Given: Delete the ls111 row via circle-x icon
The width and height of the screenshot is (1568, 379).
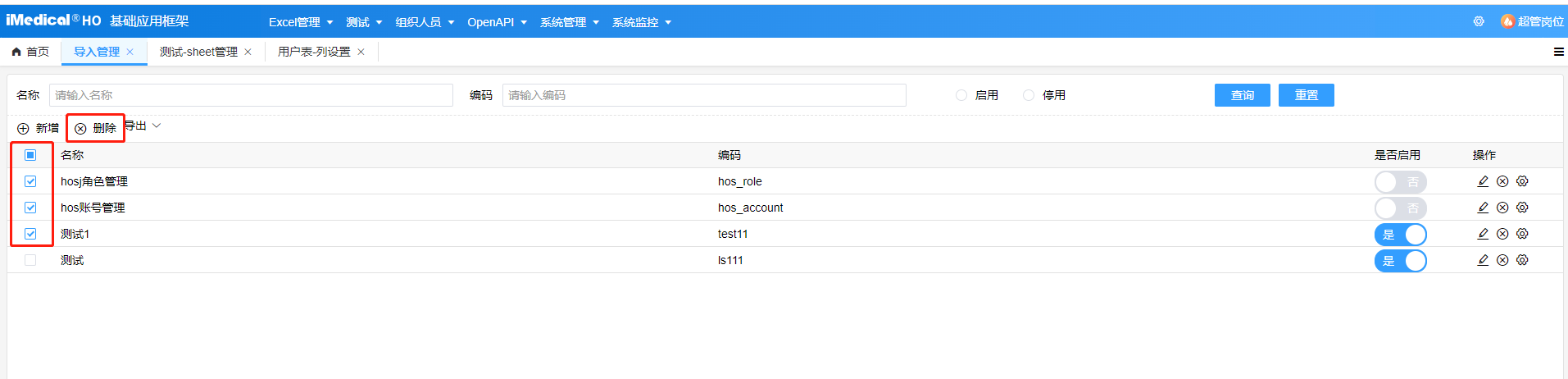Looking at the screenshot, I should click(1502, 260).
